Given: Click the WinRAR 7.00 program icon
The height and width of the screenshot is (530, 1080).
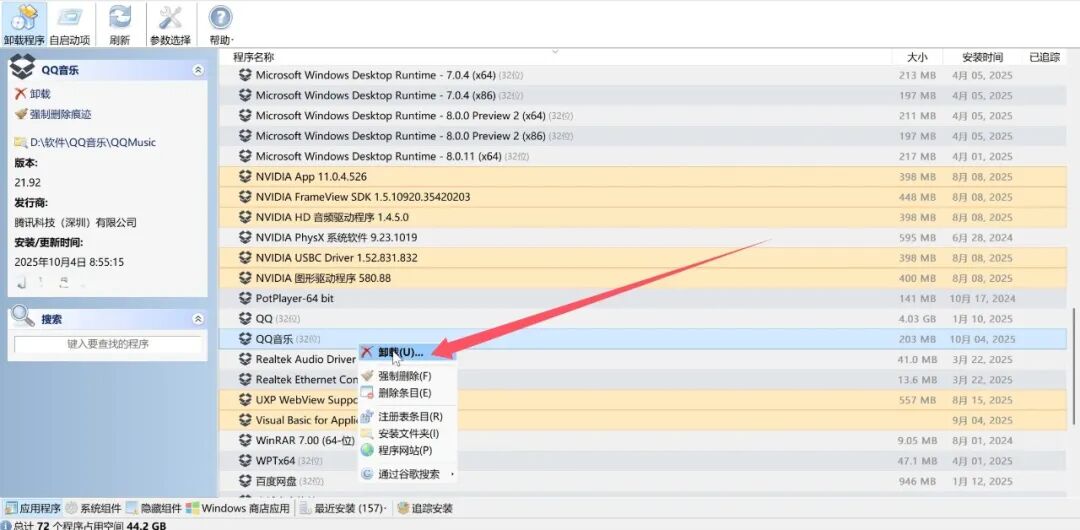Looking at the screenshot, I should pos(245,440).
